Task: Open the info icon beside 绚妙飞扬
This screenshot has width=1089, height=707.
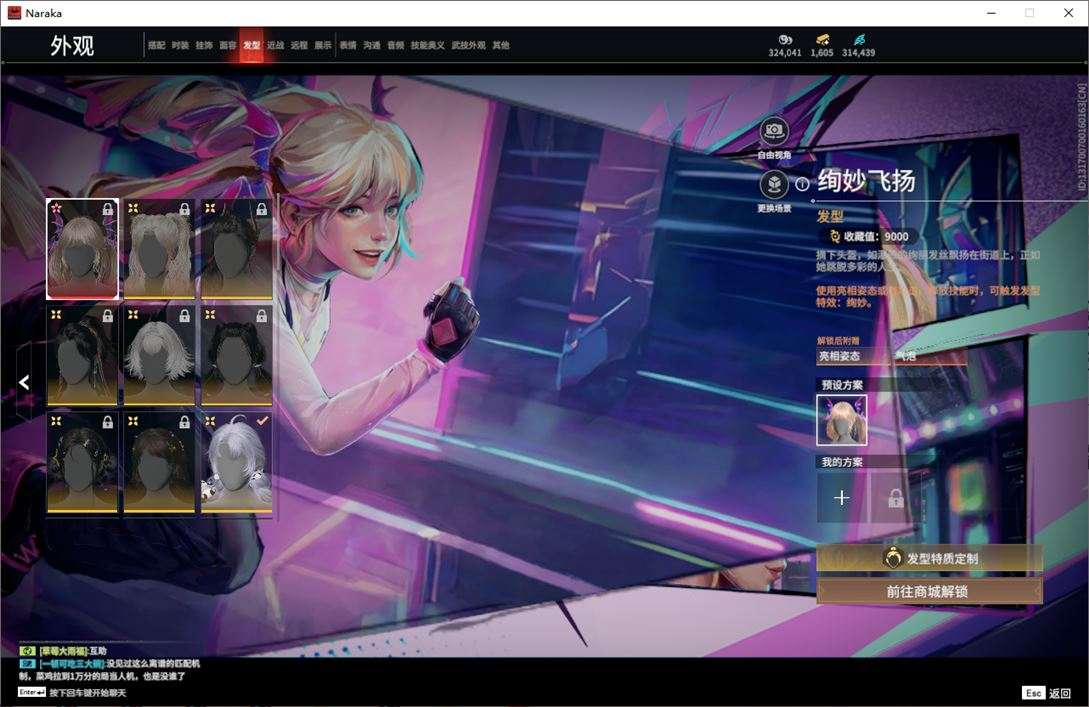Action: [x=802, y=184]
